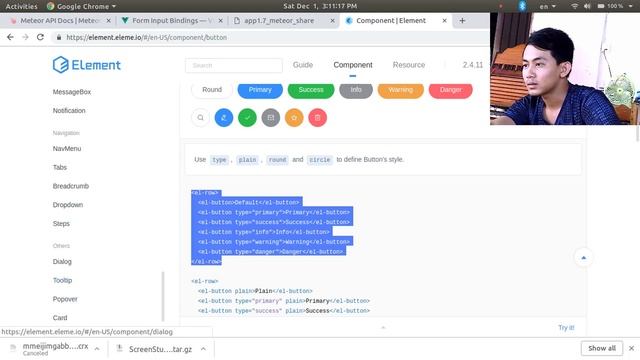Reload the current page
The width and height of the screenshot is (640, 360).
(40, 37)
